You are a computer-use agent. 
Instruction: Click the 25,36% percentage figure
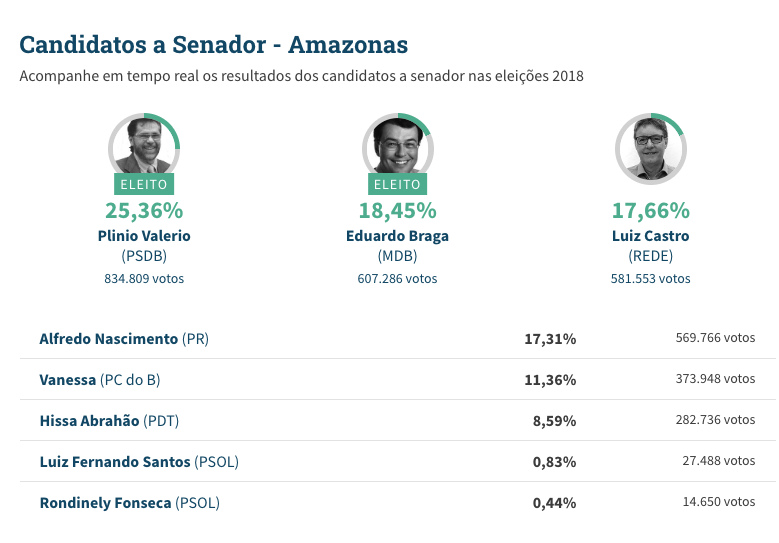click(144, 210)
